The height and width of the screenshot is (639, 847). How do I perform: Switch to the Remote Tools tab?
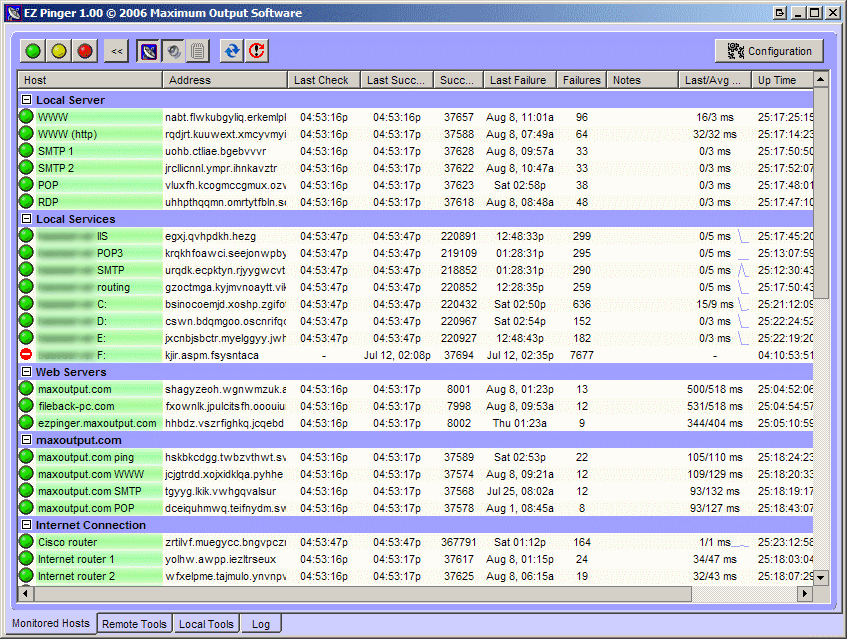[x=134, y=624]
